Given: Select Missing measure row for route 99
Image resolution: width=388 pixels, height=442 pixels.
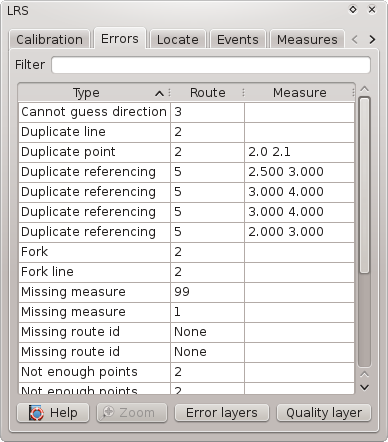Looking at the screenshot, I should [186, 292].
